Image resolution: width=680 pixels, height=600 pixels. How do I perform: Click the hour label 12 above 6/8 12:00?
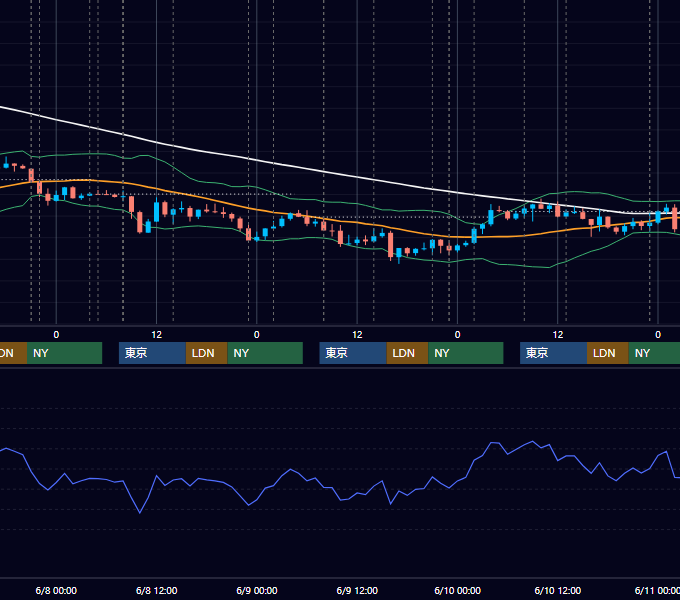pyautogui.click(x=157, y=335)
